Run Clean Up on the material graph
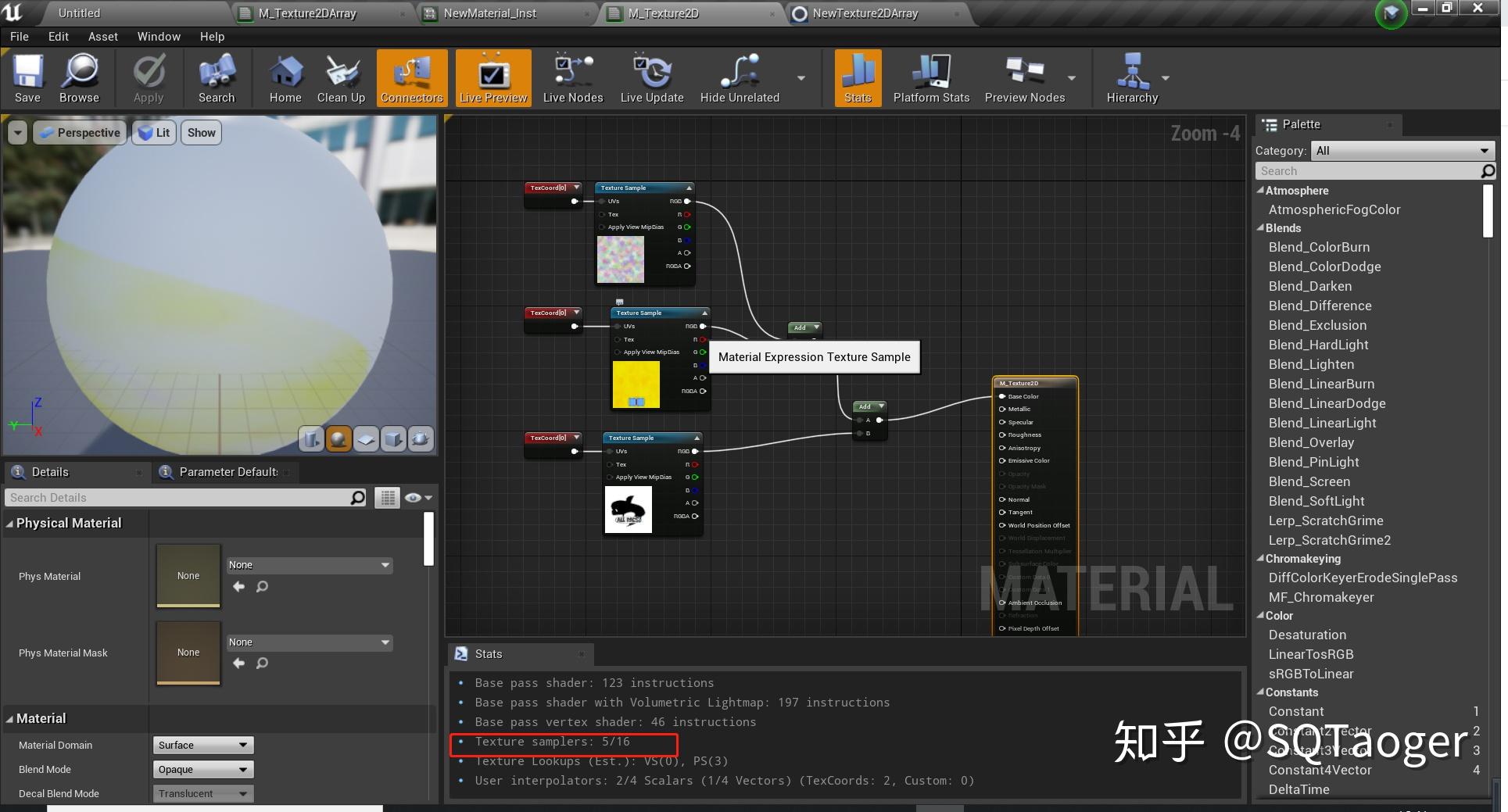 click(341, 77)
